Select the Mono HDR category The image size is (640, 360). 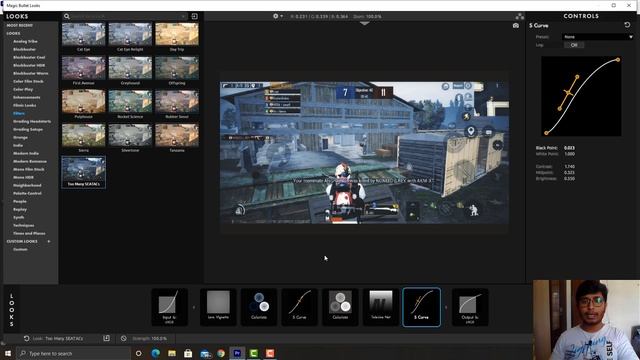click(x=23, y=177)
